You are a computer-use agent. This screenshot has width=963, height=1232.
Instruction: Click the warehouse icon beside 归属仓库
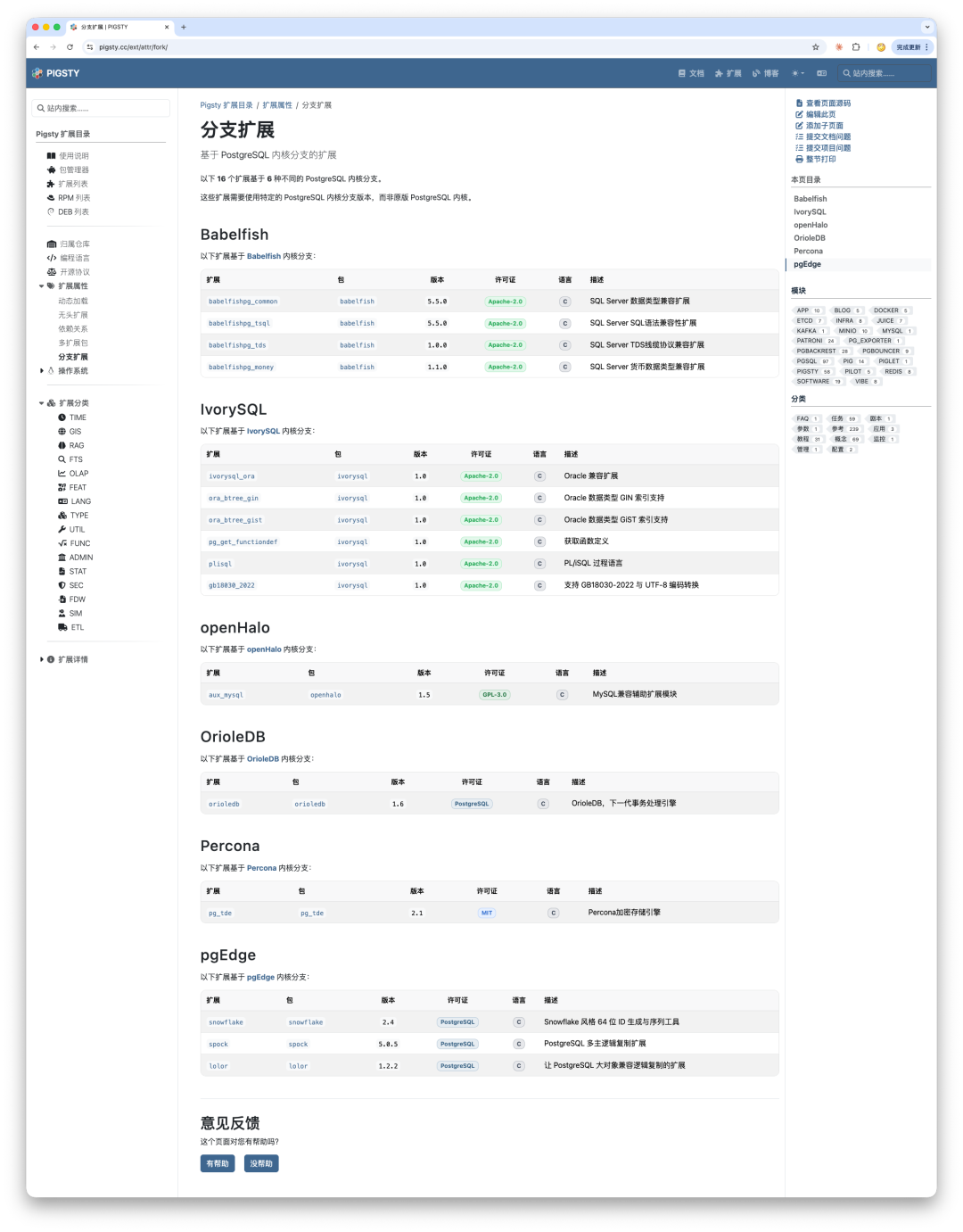(52, 244)
